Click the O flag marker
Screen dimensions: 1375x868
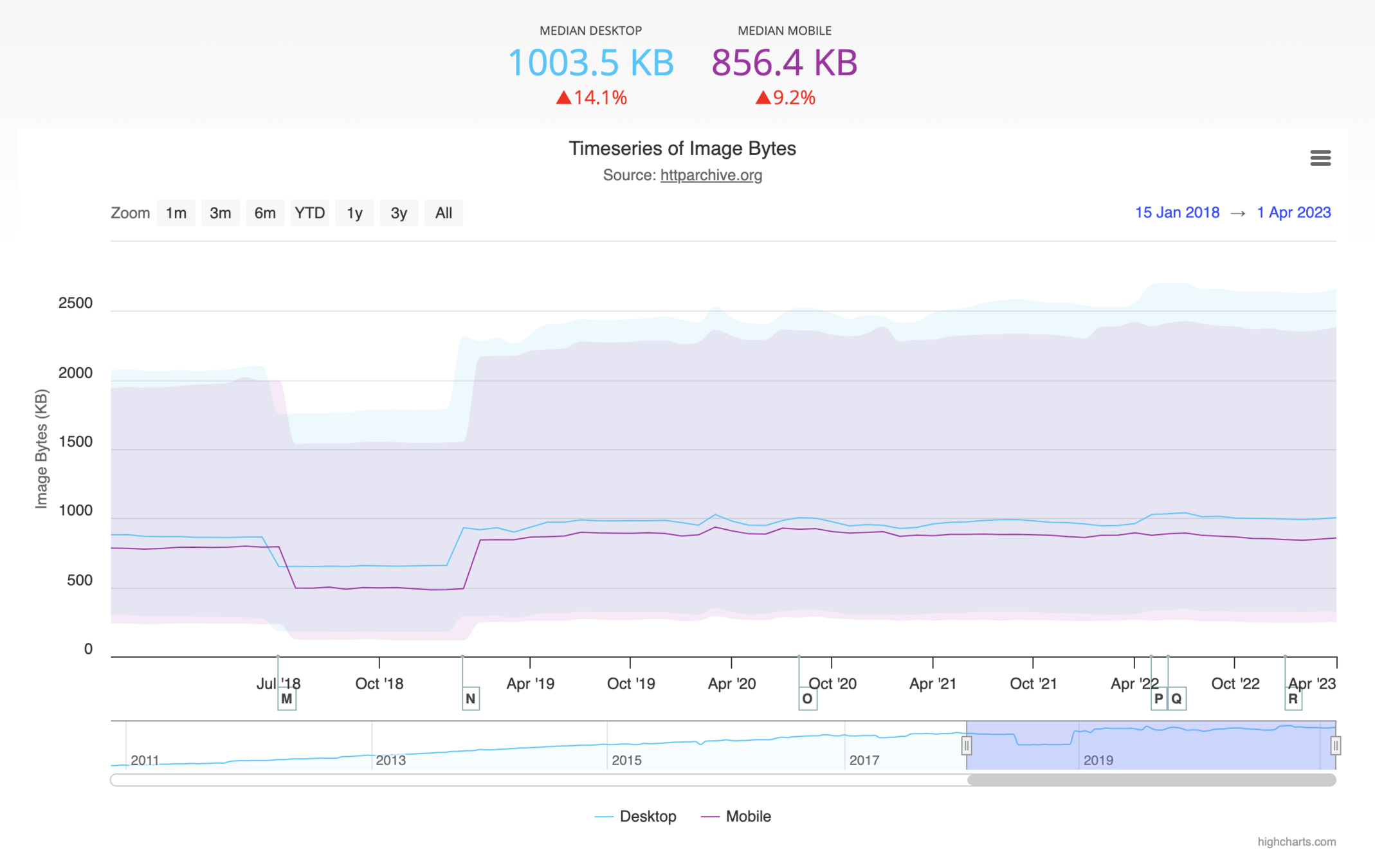click(x=807, y=699)
